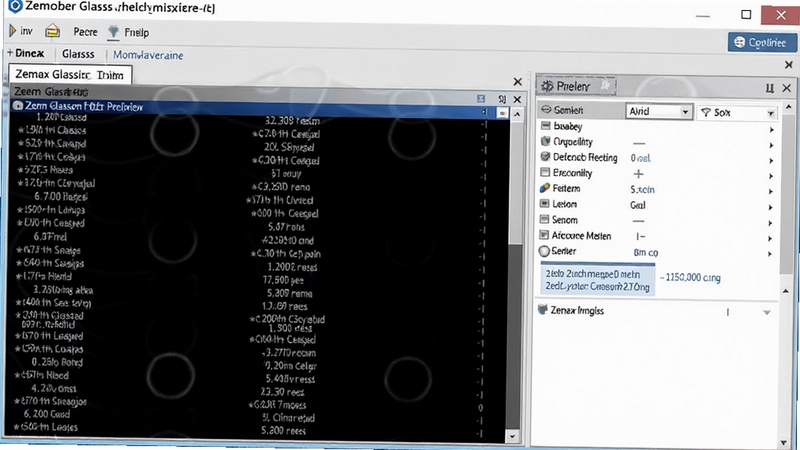Select the '5.200 rees' list entry
The width and height of the screenshot is (800, 450).
click(x=283, y=431)
